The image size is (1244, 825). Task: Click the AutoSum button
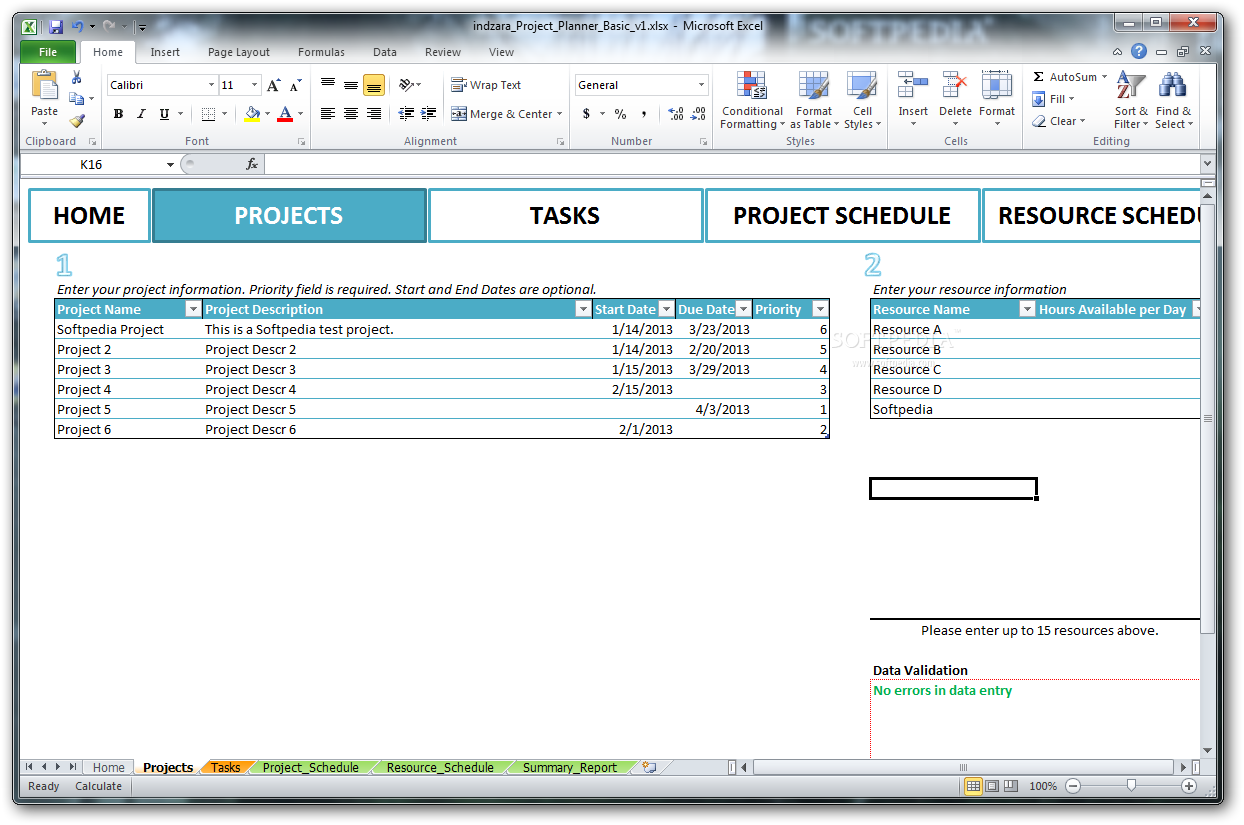[1064, 77]
